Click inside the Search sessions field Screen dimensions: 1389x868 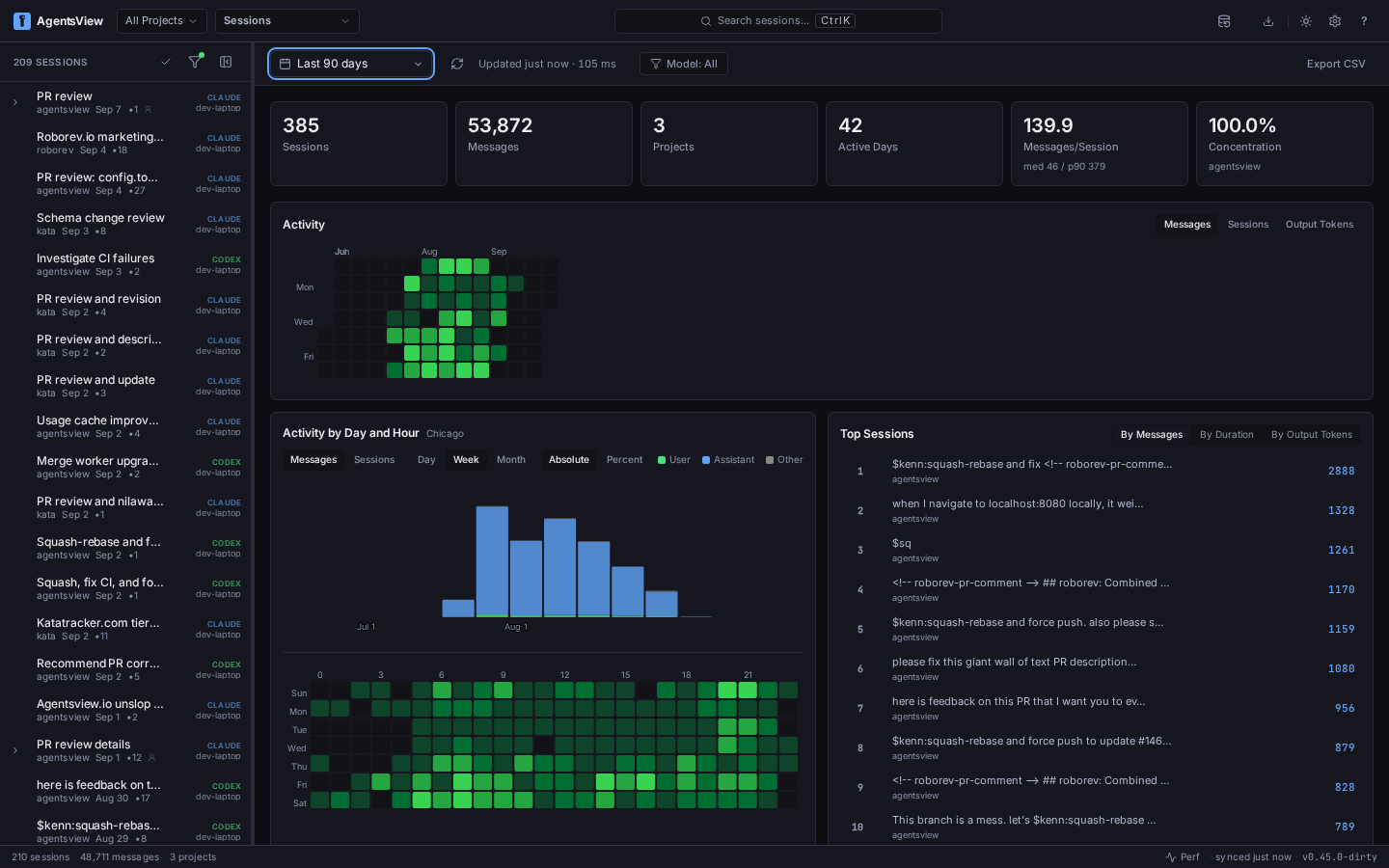(x=778, y=21)
